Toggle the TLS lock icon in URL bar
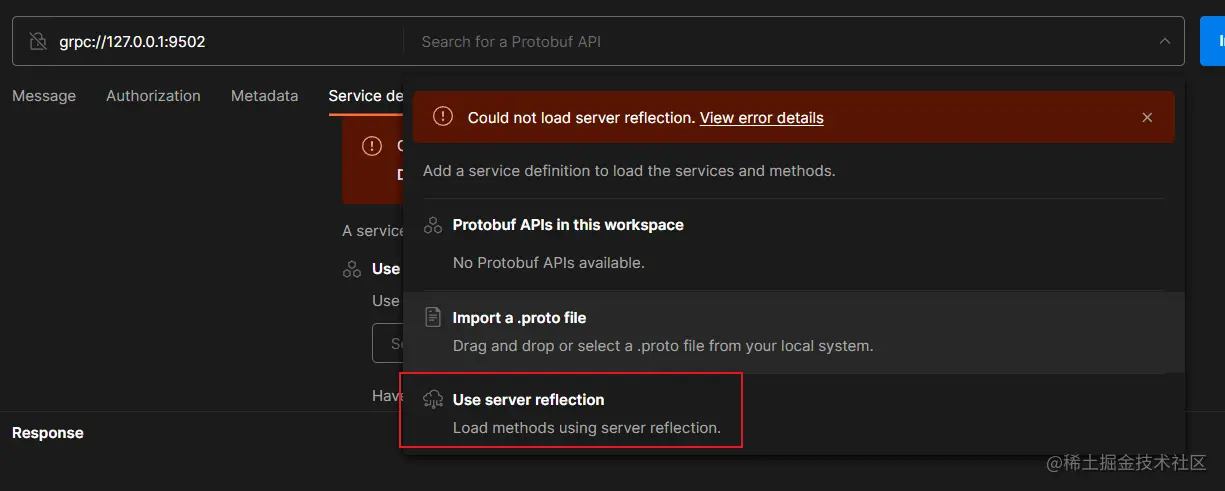Image resolution: width=1225 pixels, height=491 pixels. coord(38,42)
